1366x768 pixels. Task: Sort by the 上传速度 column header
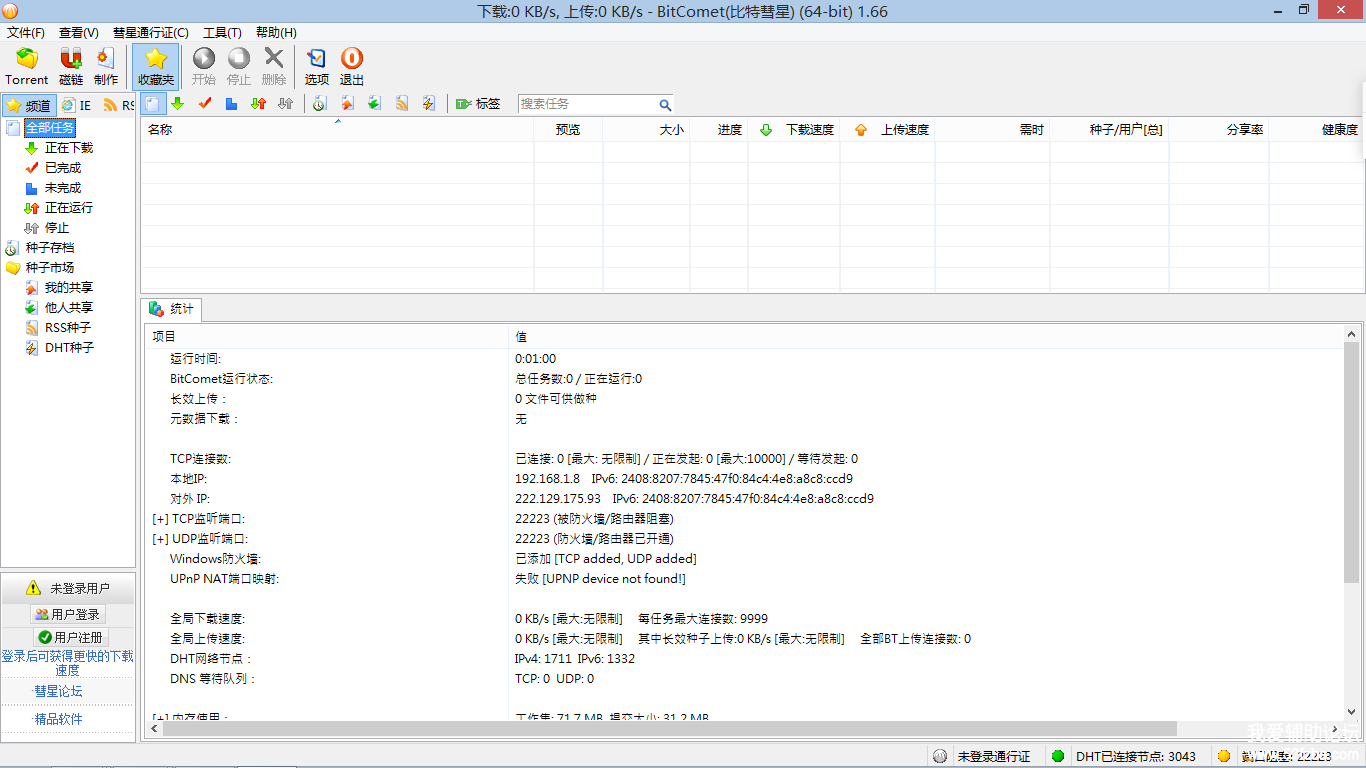click(x=888, y=130)
